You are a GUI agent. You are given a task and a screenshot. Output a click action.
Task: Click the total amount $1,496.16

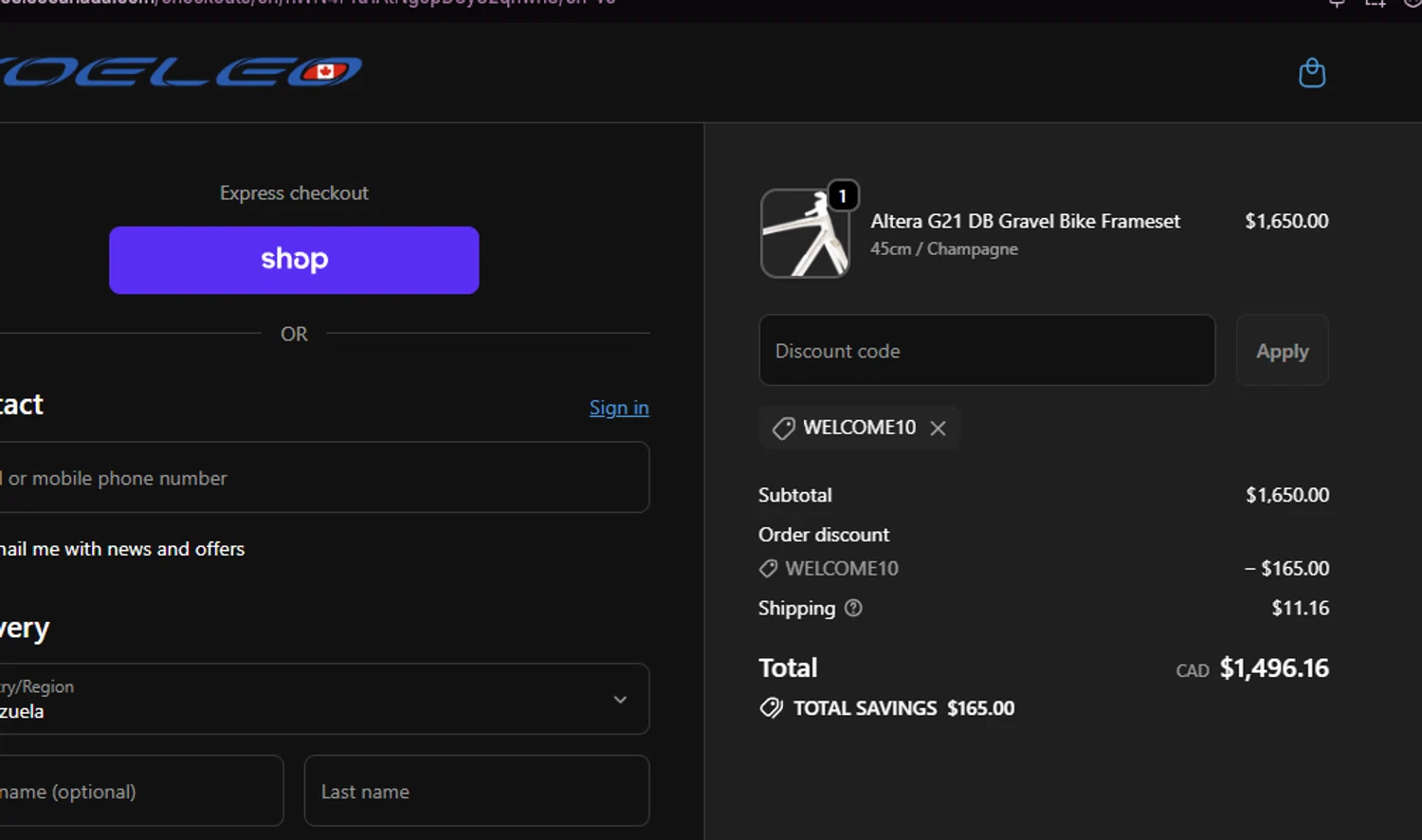click(x=1274, y=668)
